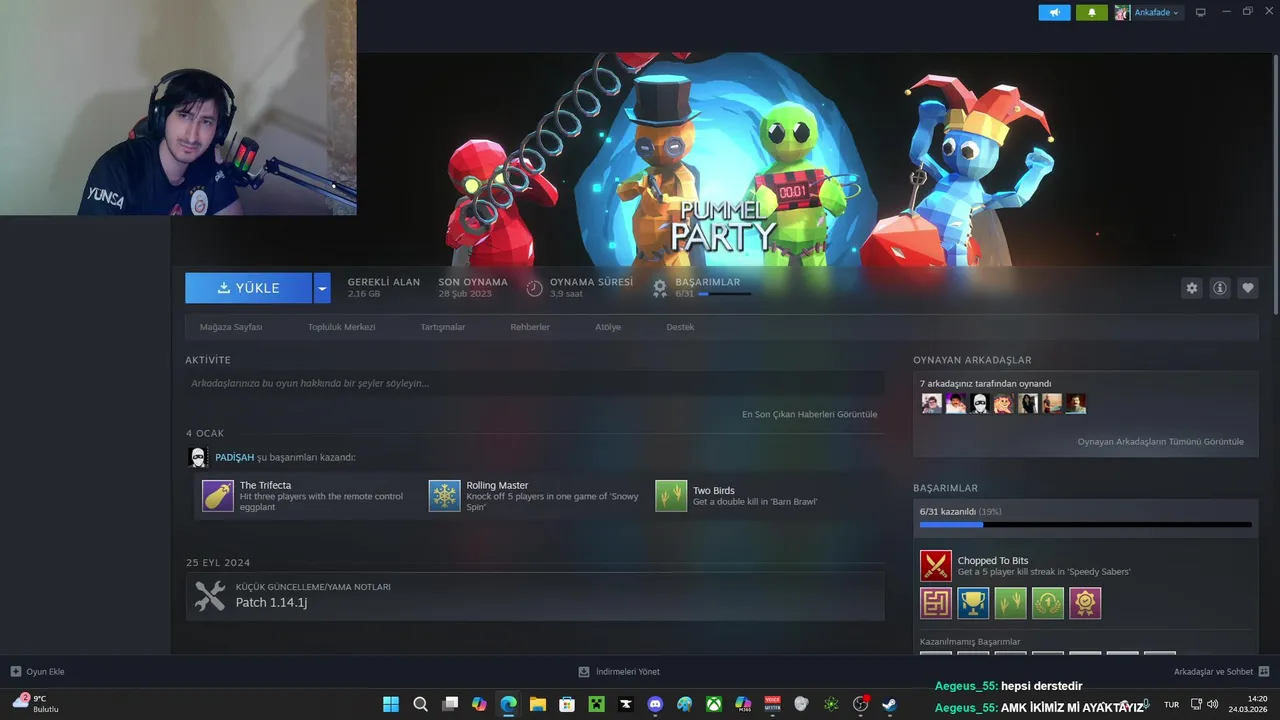Image resolution: width=1280 pixels, height=720 pixels.
Task: Open İndirmeleri Yönet downloads manager
Action: click(619, 672)
